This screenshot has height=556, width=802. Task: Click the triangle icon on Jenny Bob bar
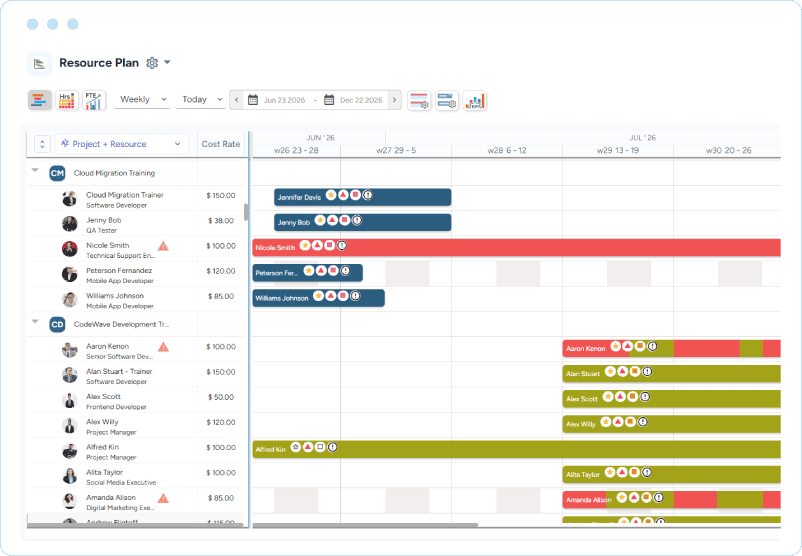332,220
